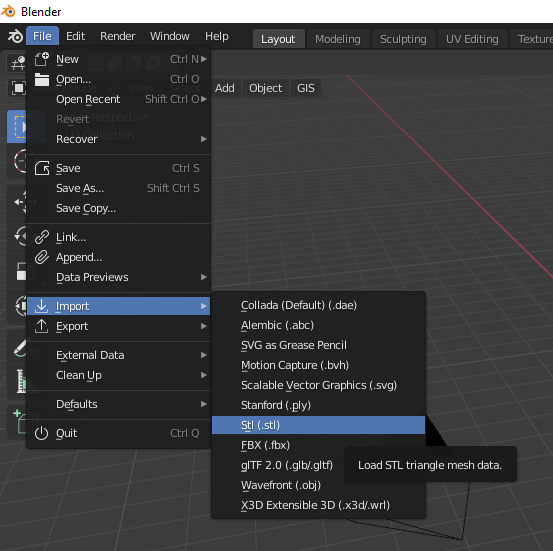The height and width of the screenshot is (551, 553).
Task: Click the Import download-arrow icon
Action: (41, 306)
